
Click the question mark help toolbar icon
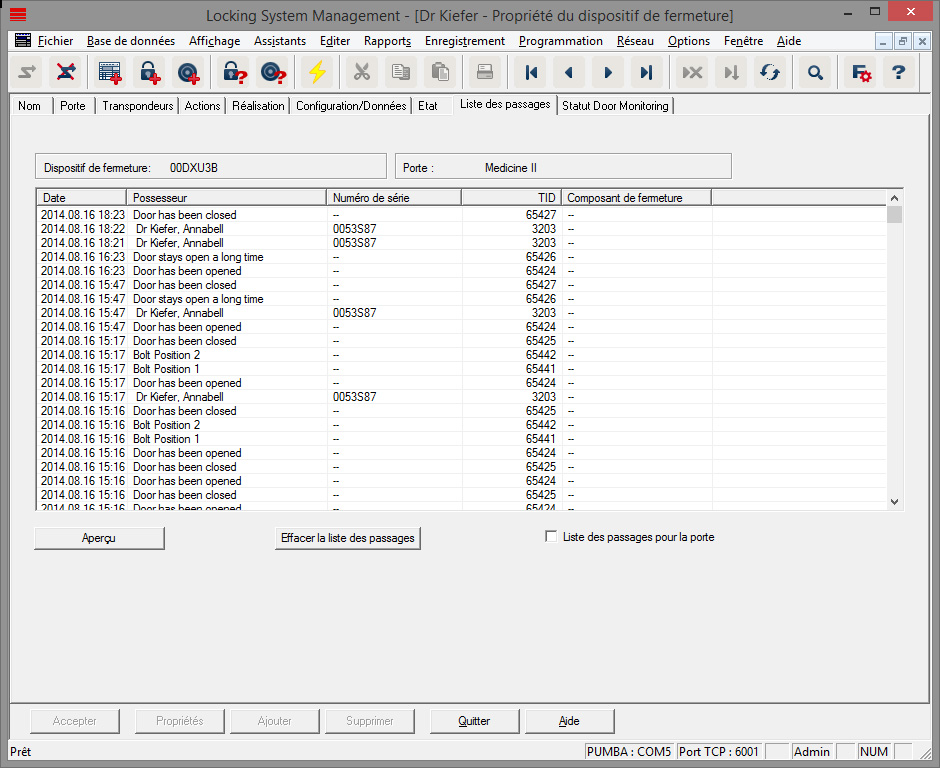[x=898, y=72]
